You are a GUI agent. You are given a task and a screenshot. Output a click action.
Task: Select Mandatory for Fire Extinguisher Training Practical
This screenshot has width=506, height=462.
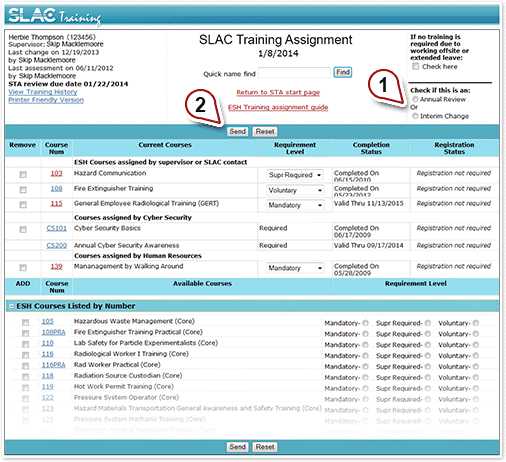coord(366,334)
